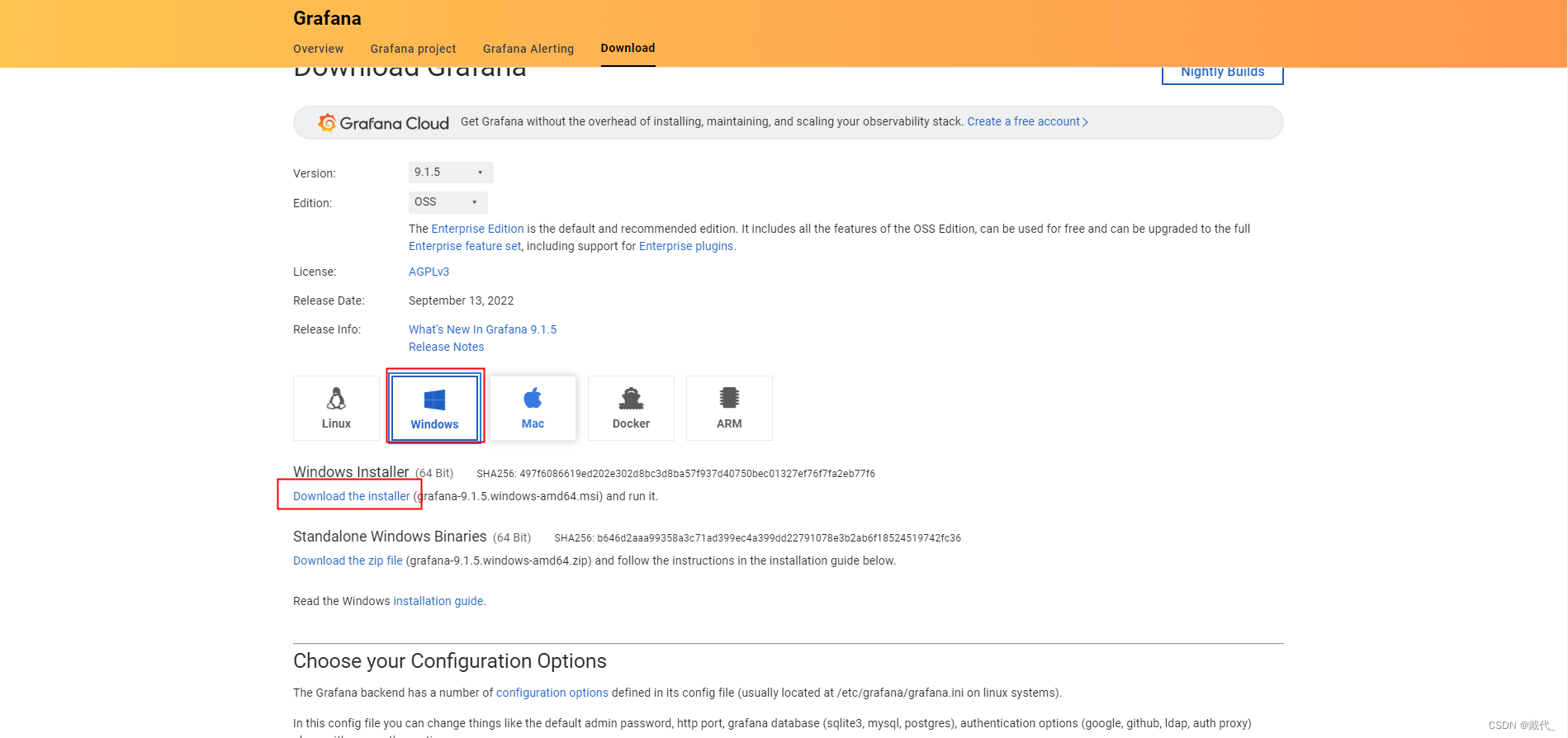The image size is (1568, 738).
Task: Open the Windows installation guide link
Action: click(x=438, y=601)
